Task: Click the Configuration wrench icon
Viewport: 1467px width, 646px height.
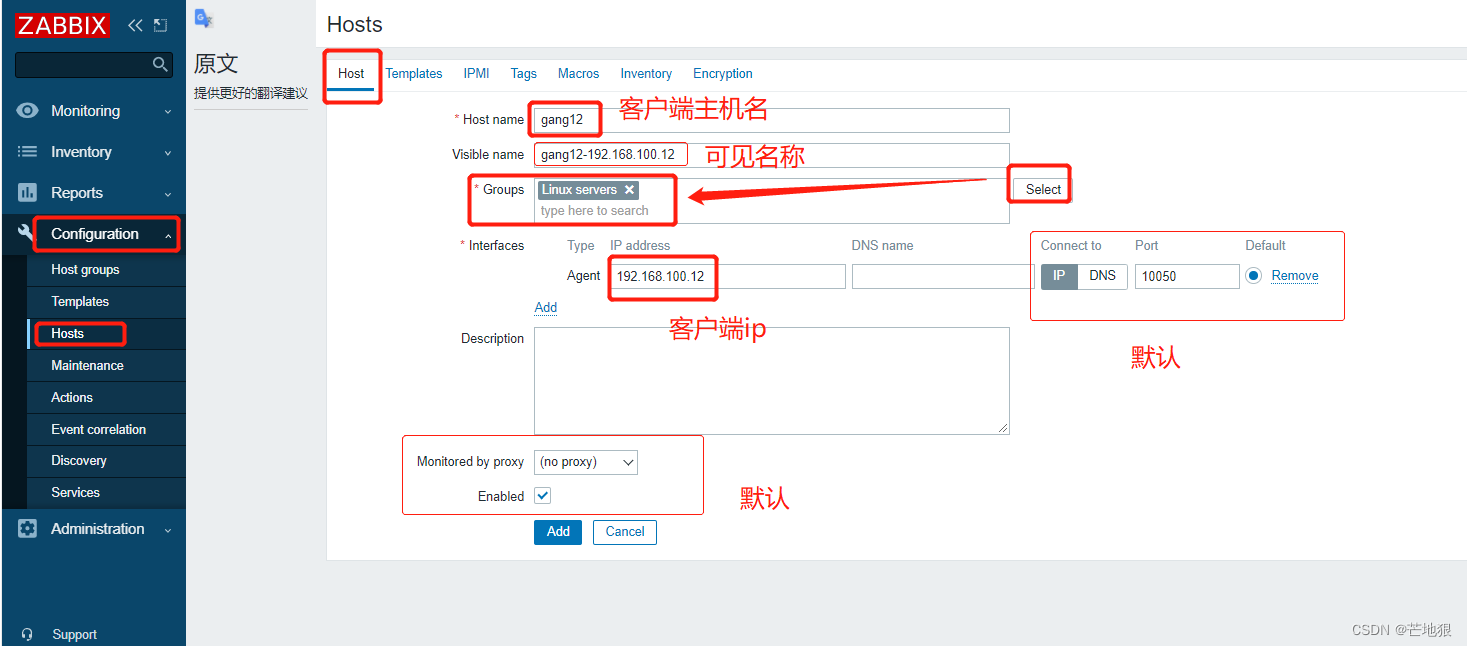Action: (x=27, y=233)
